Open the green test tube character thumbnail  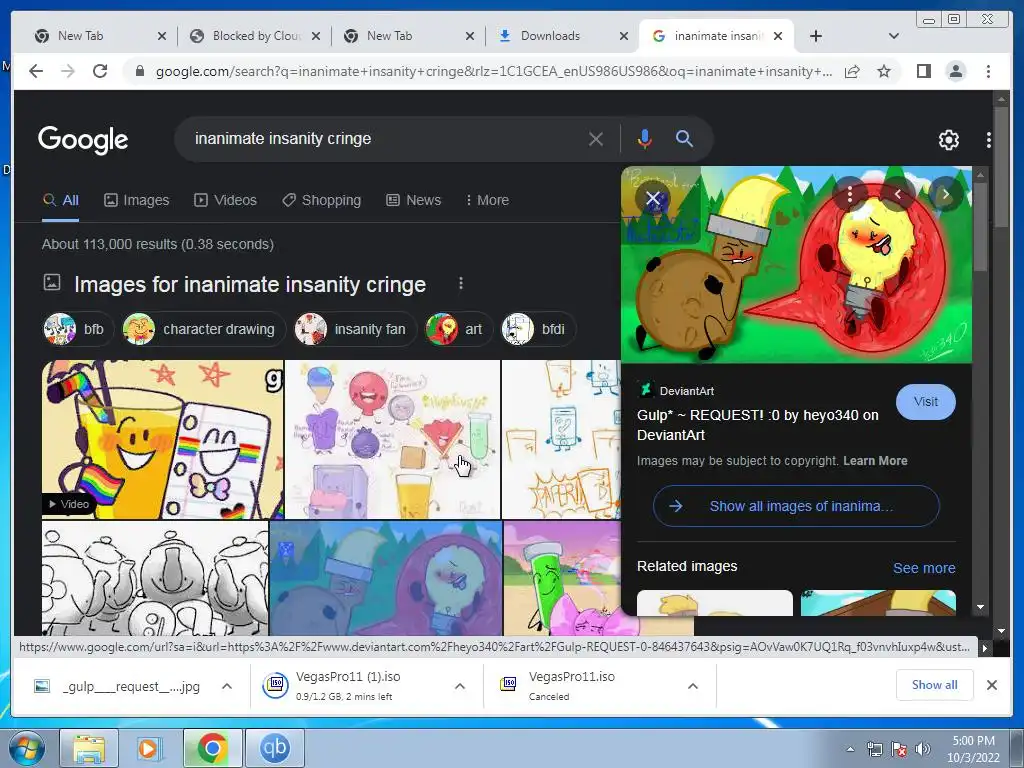(x=562, y=578)
